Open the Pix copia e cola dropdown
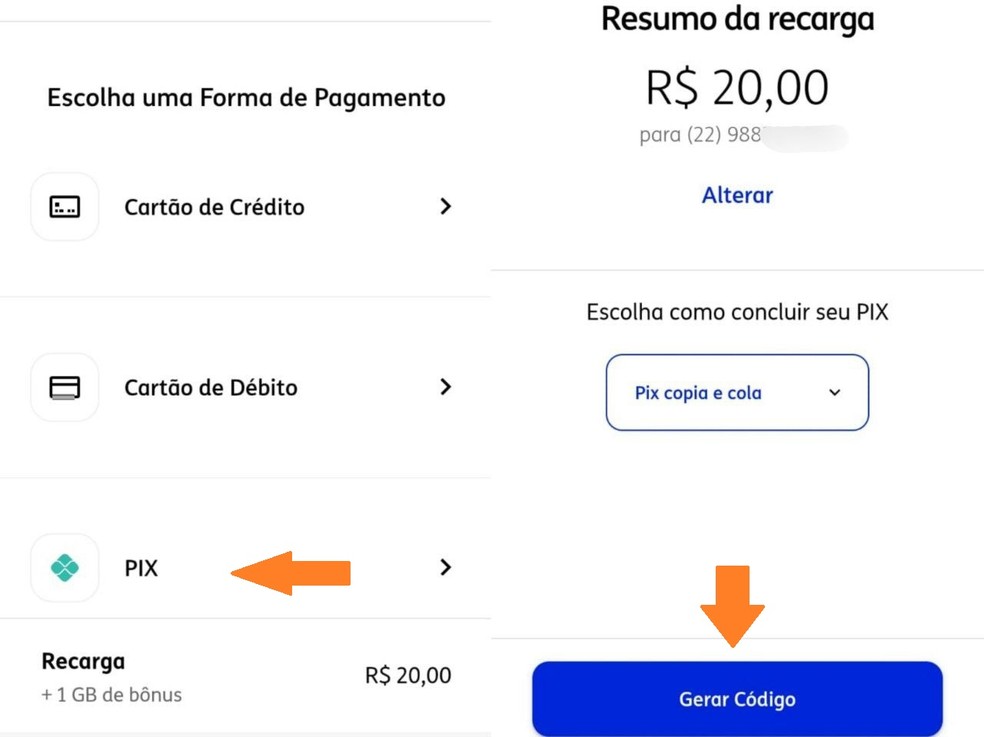984x737 pixels. click(834, 393)
